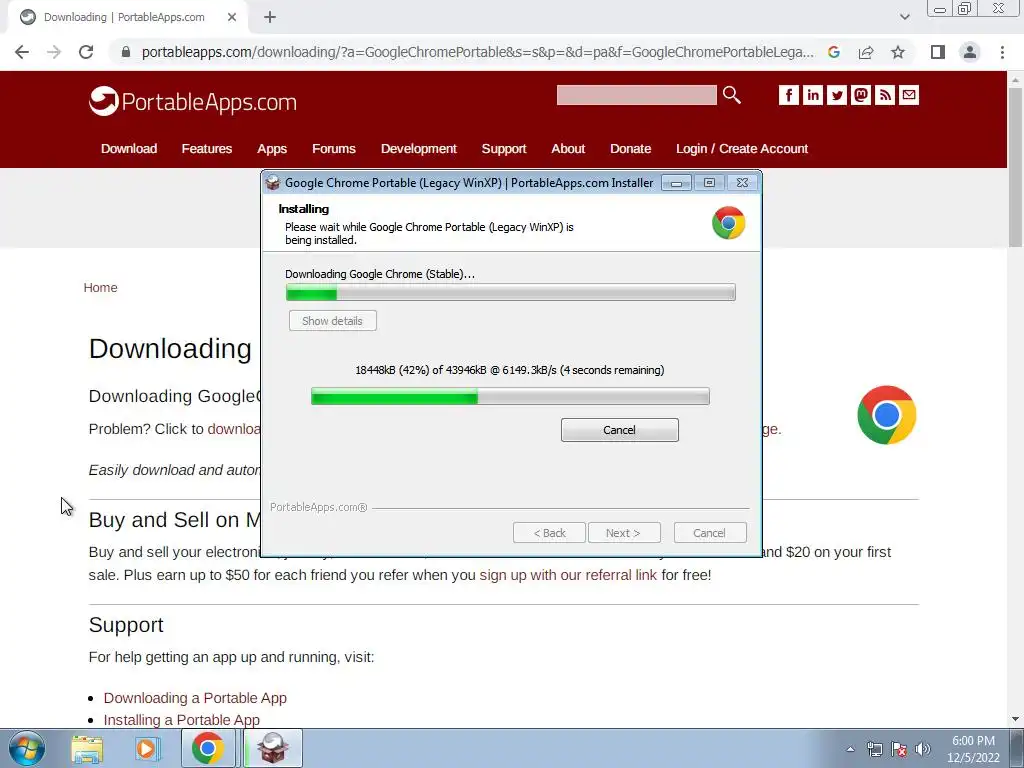The image size is (1024, 768).
Task: Open Windows Explorer from the taskbar
Action: point(87,749)
